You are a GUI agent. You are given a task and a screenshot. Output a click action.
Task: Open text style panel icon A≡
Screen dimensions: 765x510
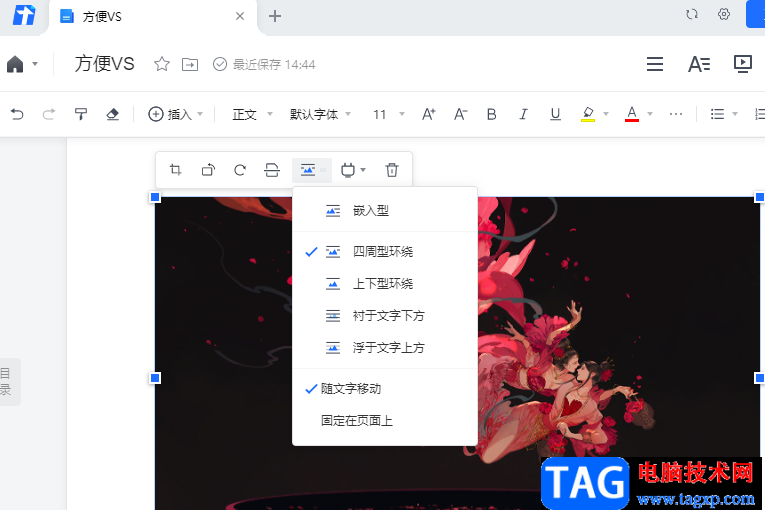click(699, 64)
